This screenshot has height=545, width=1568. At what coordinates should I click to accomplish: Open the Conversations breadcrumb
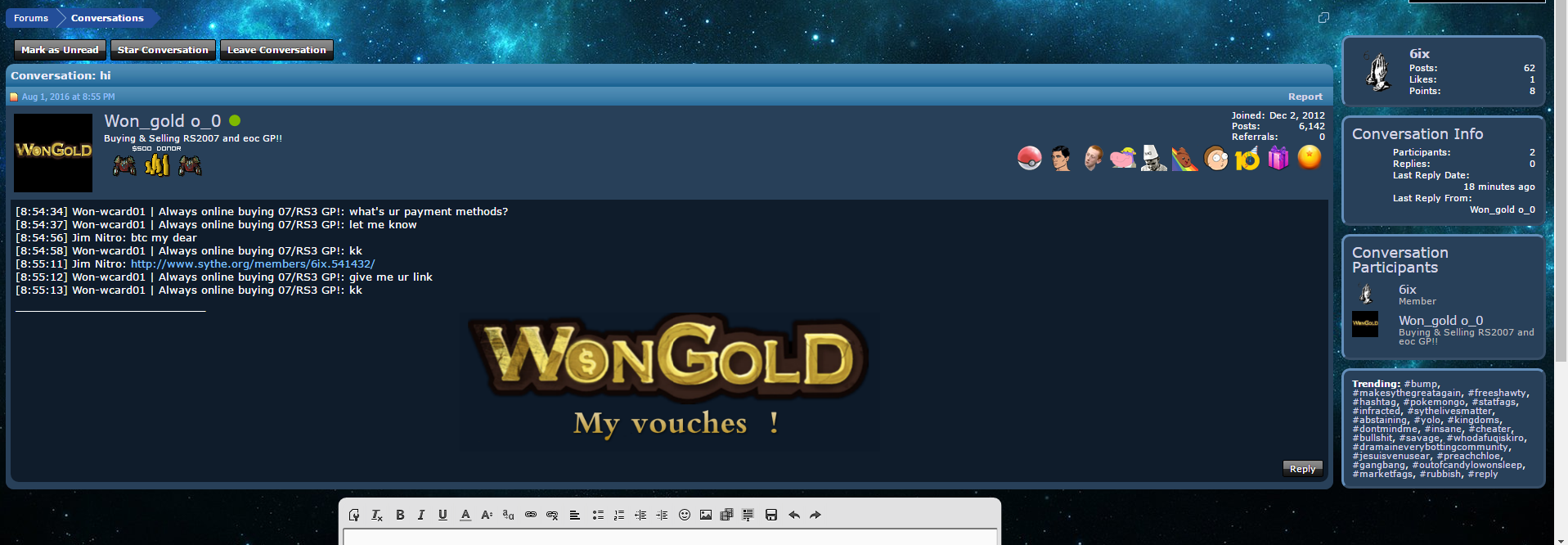107,18
